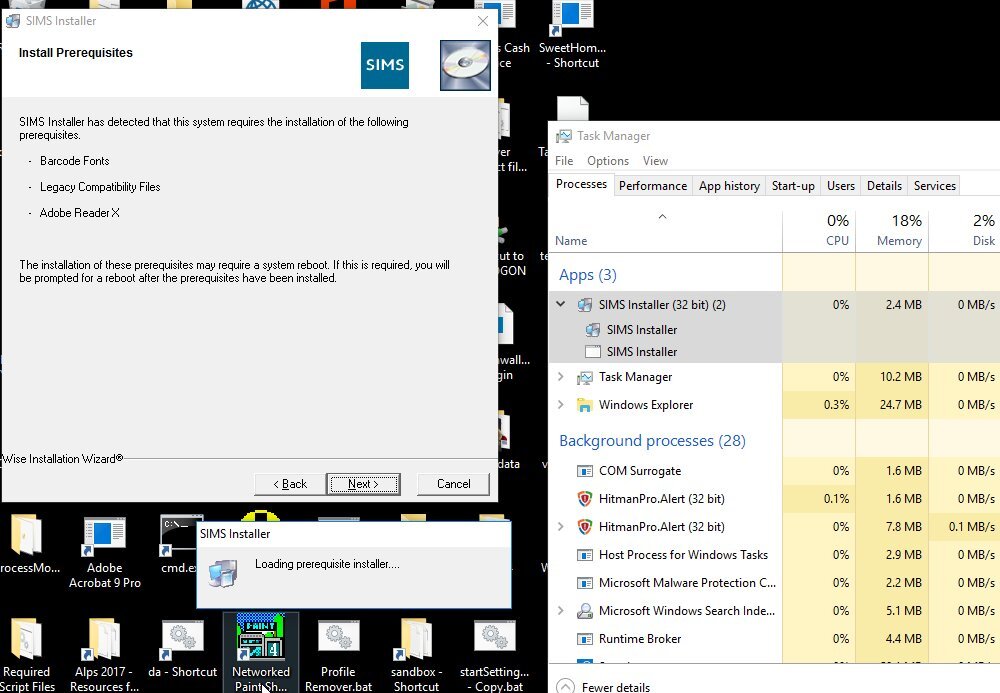Screen dimensions: 1000x693
Task: Click Next in SIMS Installer
Action: 363,484
